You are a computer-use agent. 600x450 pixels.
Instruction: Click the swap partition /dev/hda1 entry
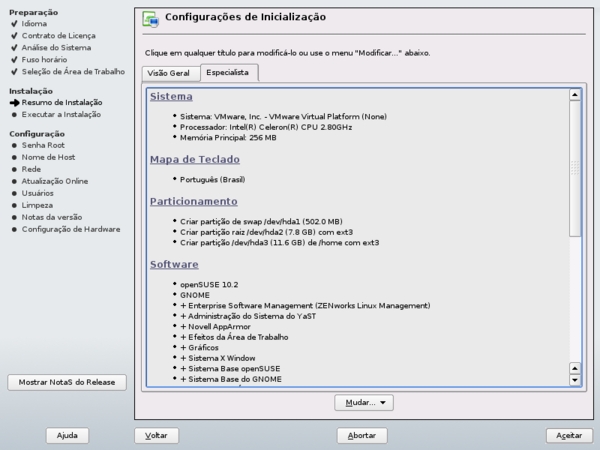261,222
